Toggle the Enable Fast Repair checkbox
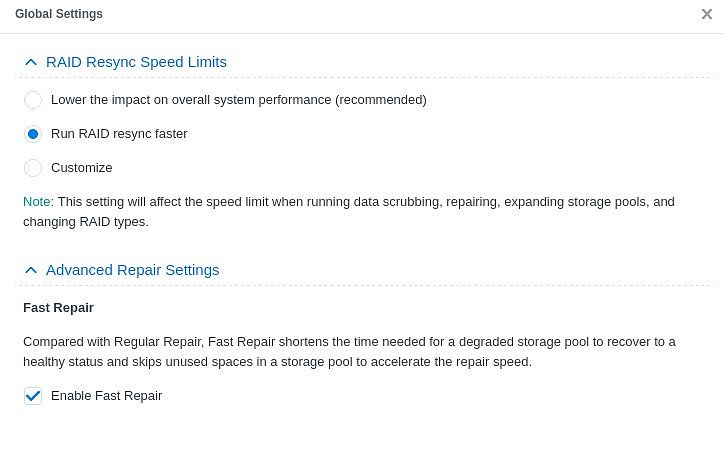724x469 pixels. [x=33, y=396]
